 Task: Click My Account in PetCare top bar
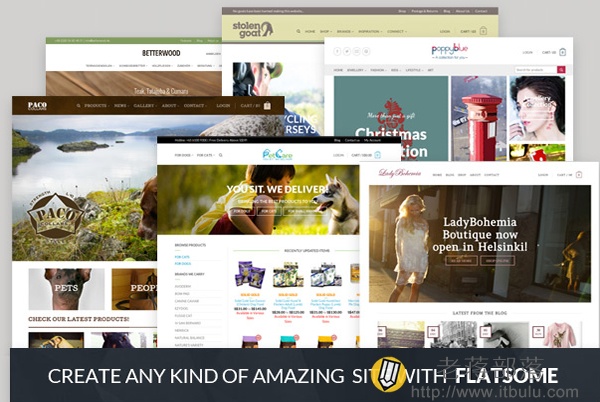pyautogui.click(x=372, y=140)
